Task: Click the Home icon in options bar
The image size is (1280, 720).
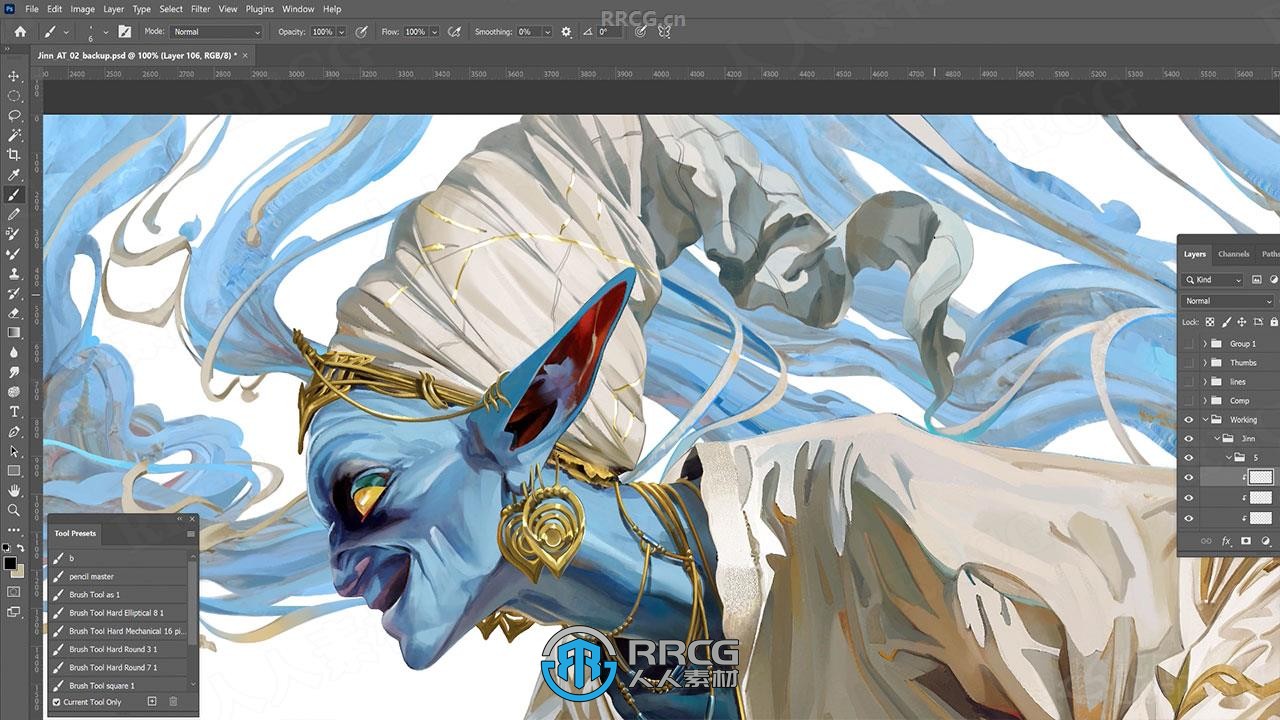Action: [19, 32]
